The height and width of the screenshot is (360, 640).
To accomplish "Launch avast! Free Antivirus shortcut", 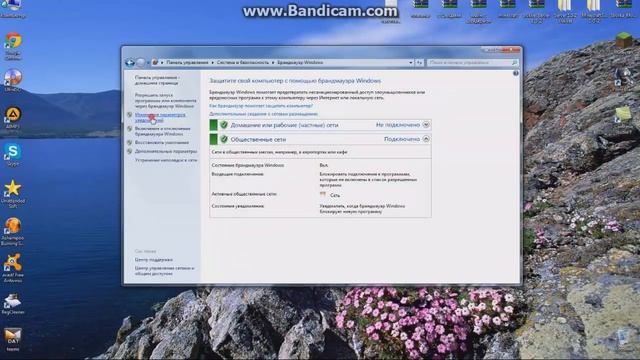I will (13, 263).
